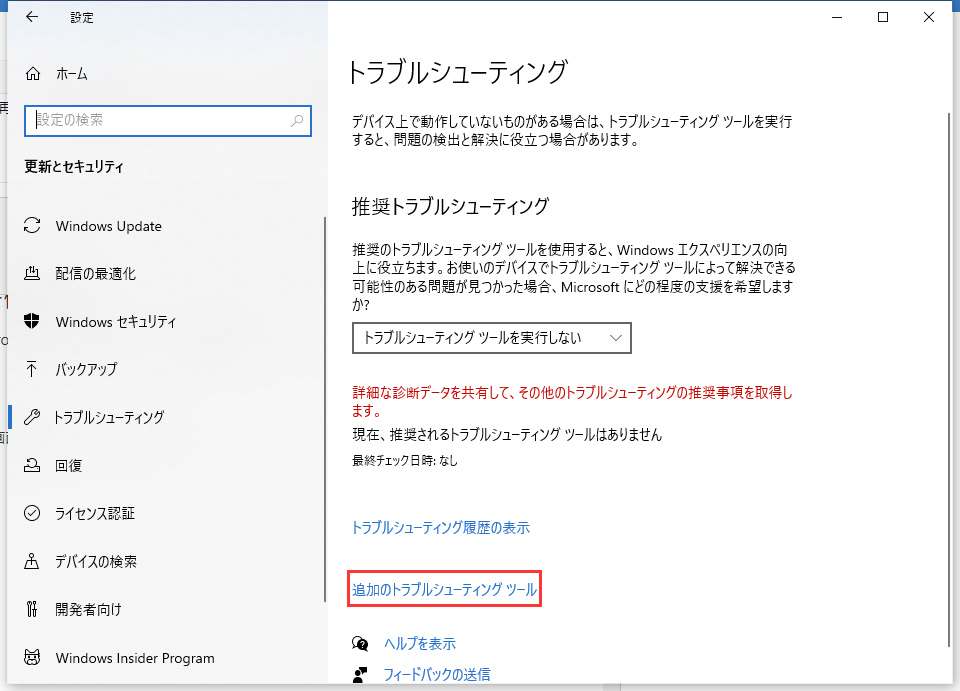Open トラブルシューティング履歴の表示 link

click(441, 528)
